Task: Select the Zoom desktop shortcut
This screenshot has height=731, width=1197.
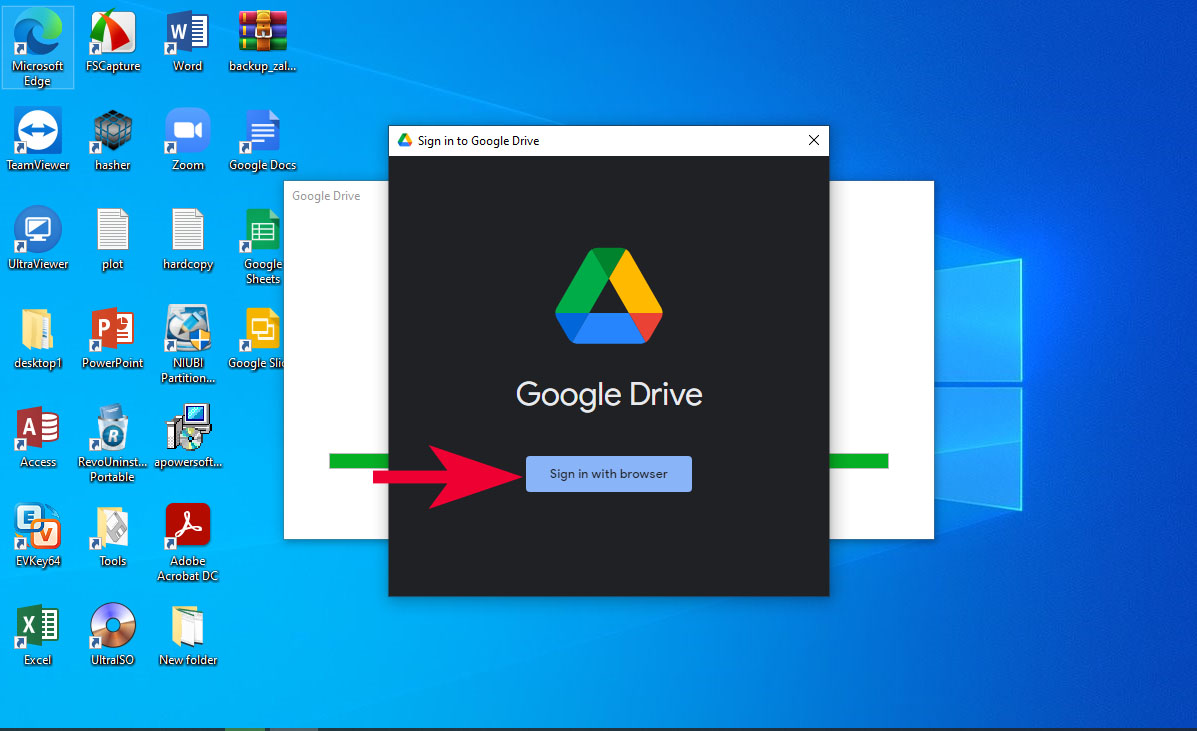Action: [188, 140]
